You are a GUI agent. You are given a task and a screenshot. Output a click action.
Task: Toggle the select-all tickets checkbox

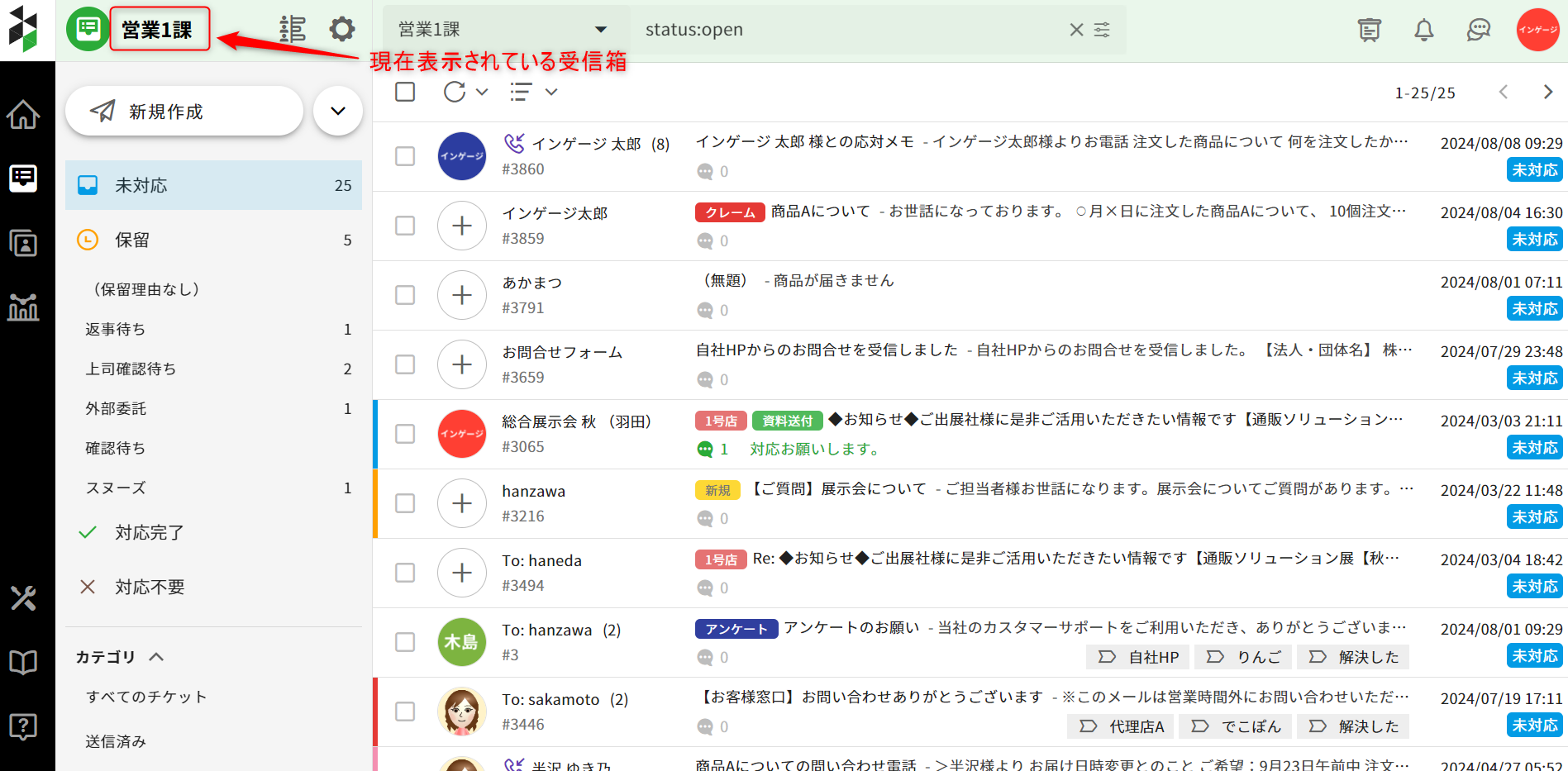[405, 92]
